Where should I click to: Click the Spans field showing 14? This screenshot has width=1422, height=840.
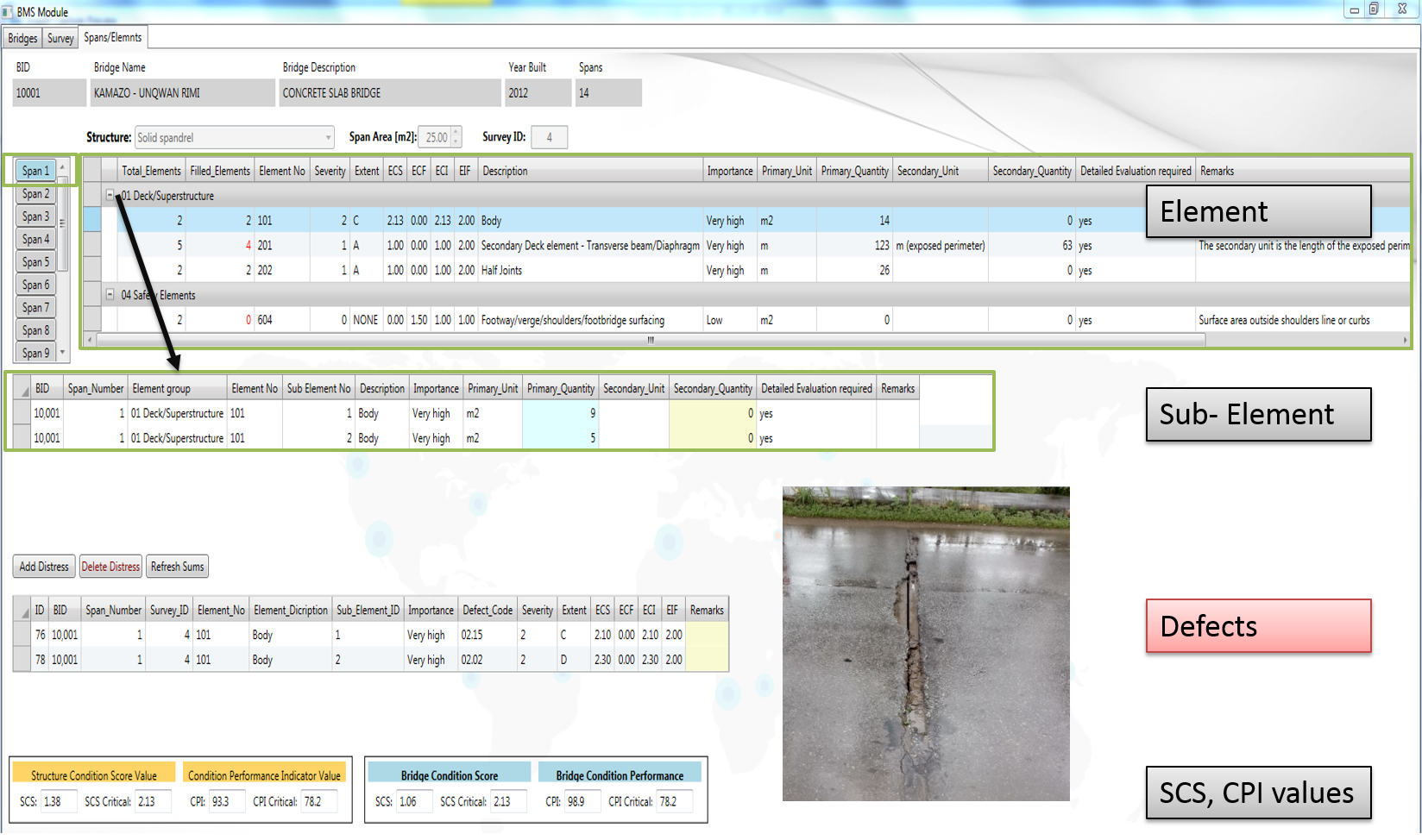point(608,93)
